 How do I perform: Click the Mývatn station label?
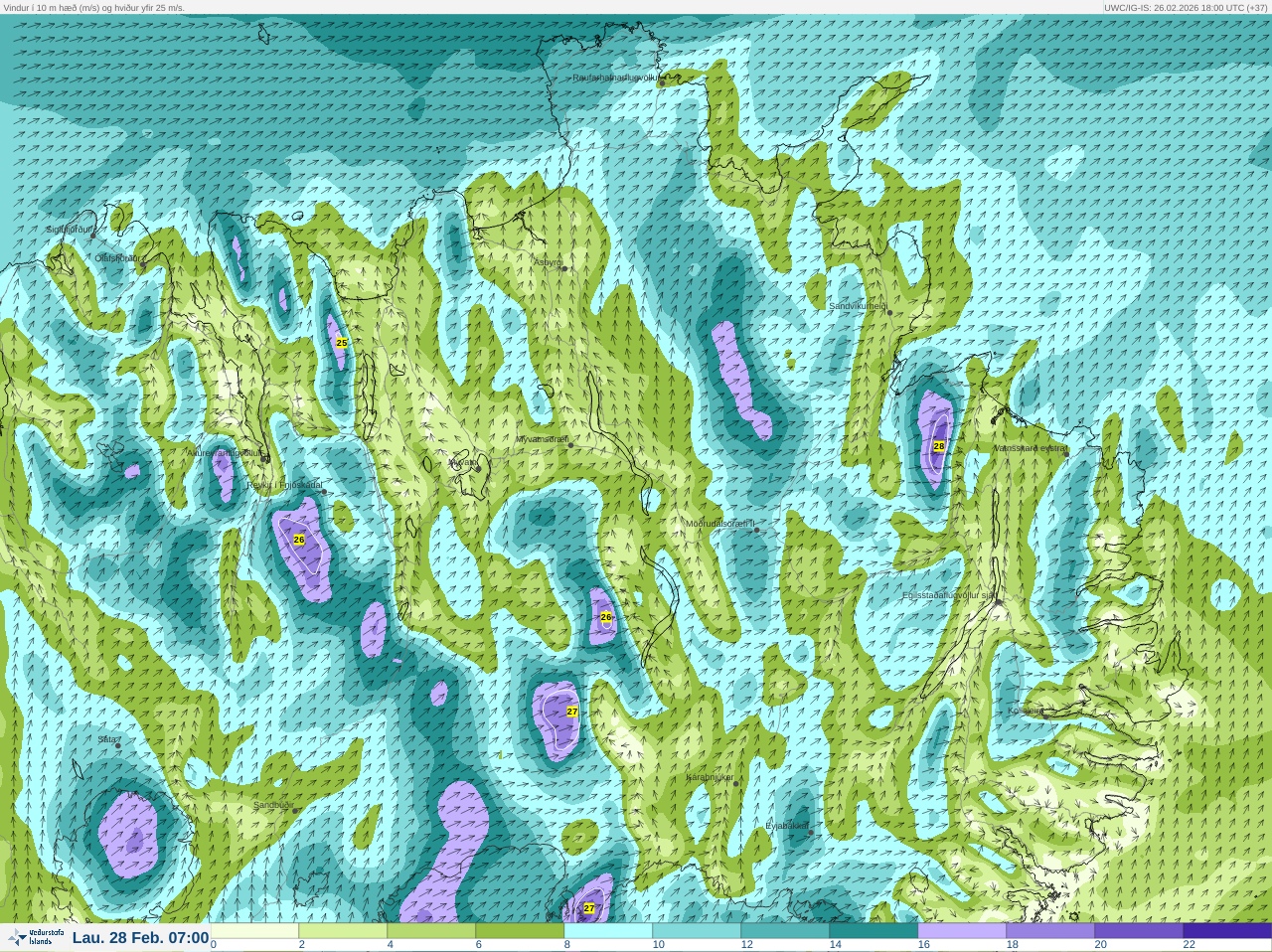(x=462, y=461)
